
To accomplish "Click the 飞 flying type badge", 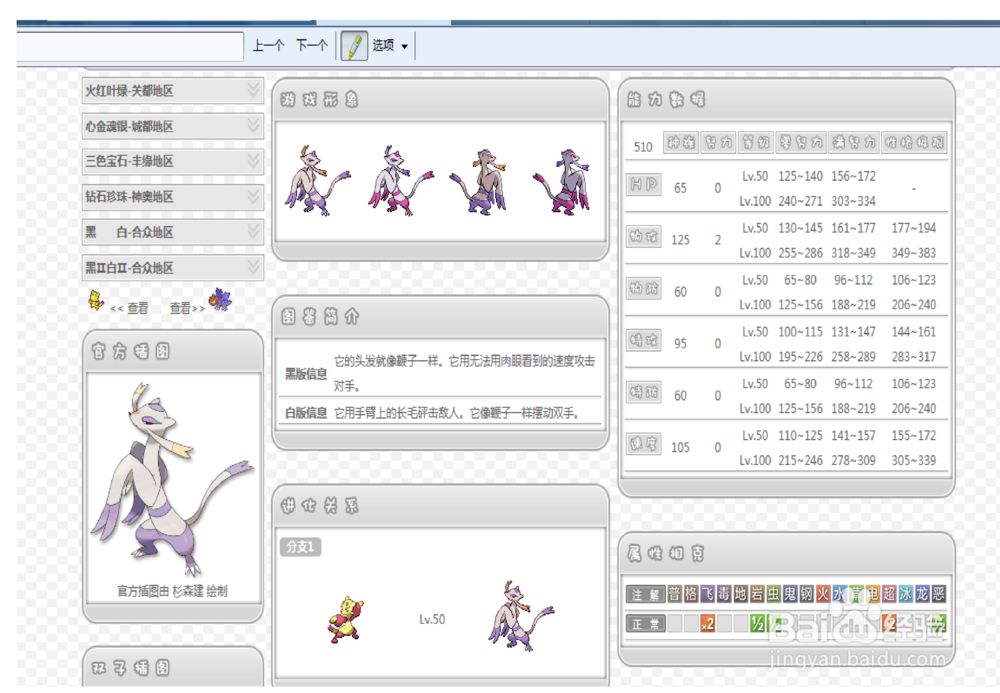I will 708,594.
